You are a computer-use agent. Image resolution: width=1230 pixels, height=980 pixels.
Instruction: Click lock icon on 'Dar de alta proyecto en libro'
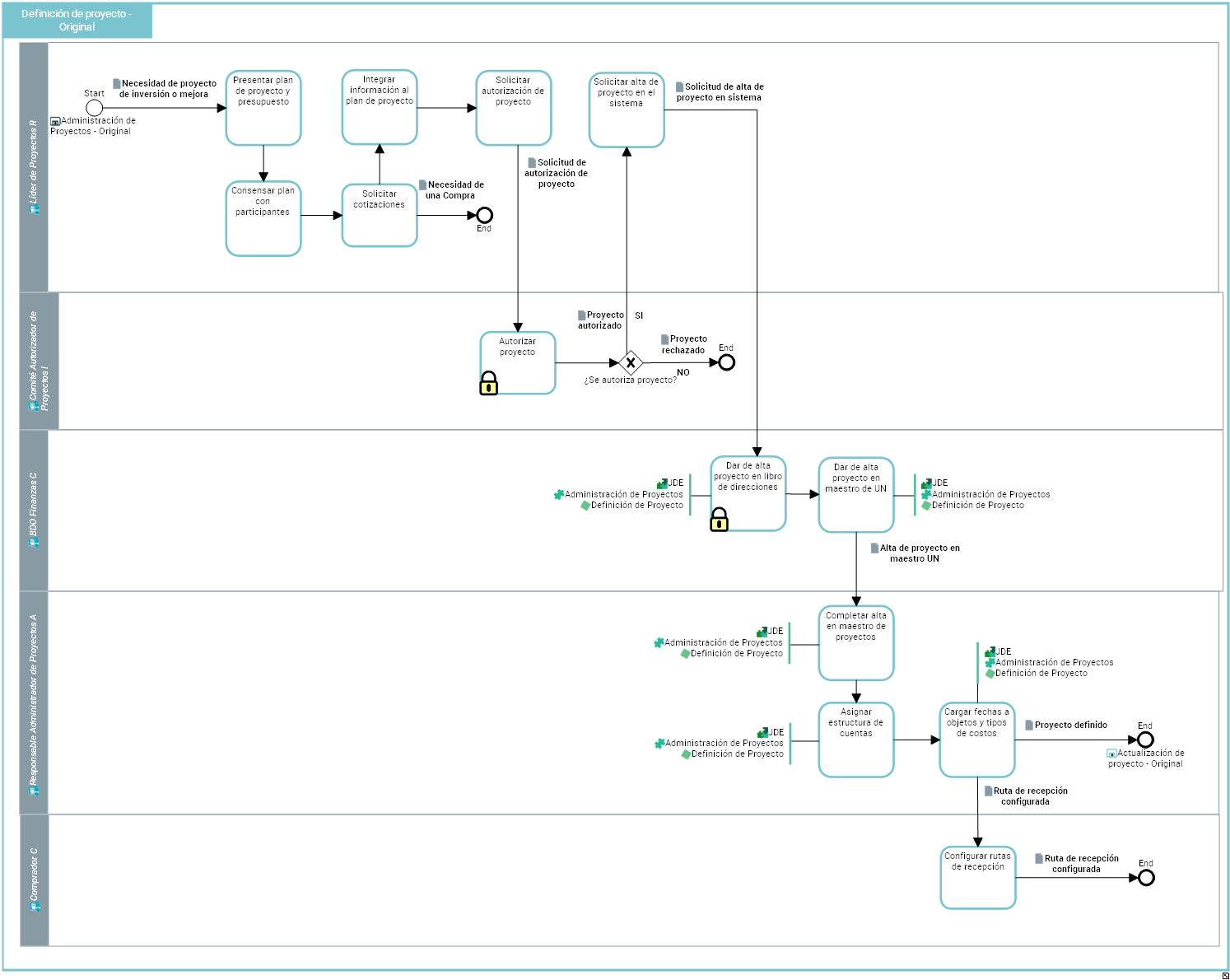(720, 520)
